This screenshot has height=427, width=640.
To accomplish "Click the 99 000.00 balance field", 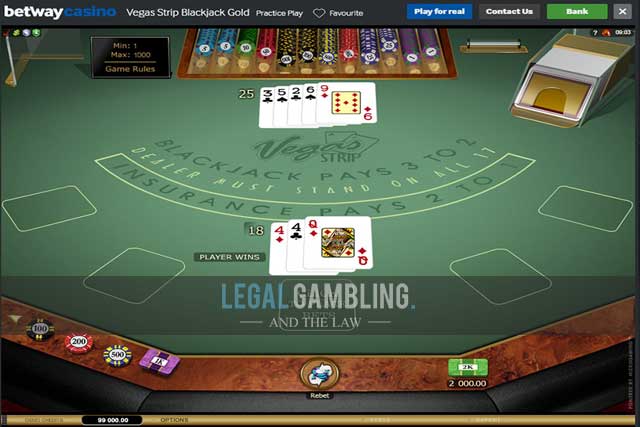I will (112, 420).
